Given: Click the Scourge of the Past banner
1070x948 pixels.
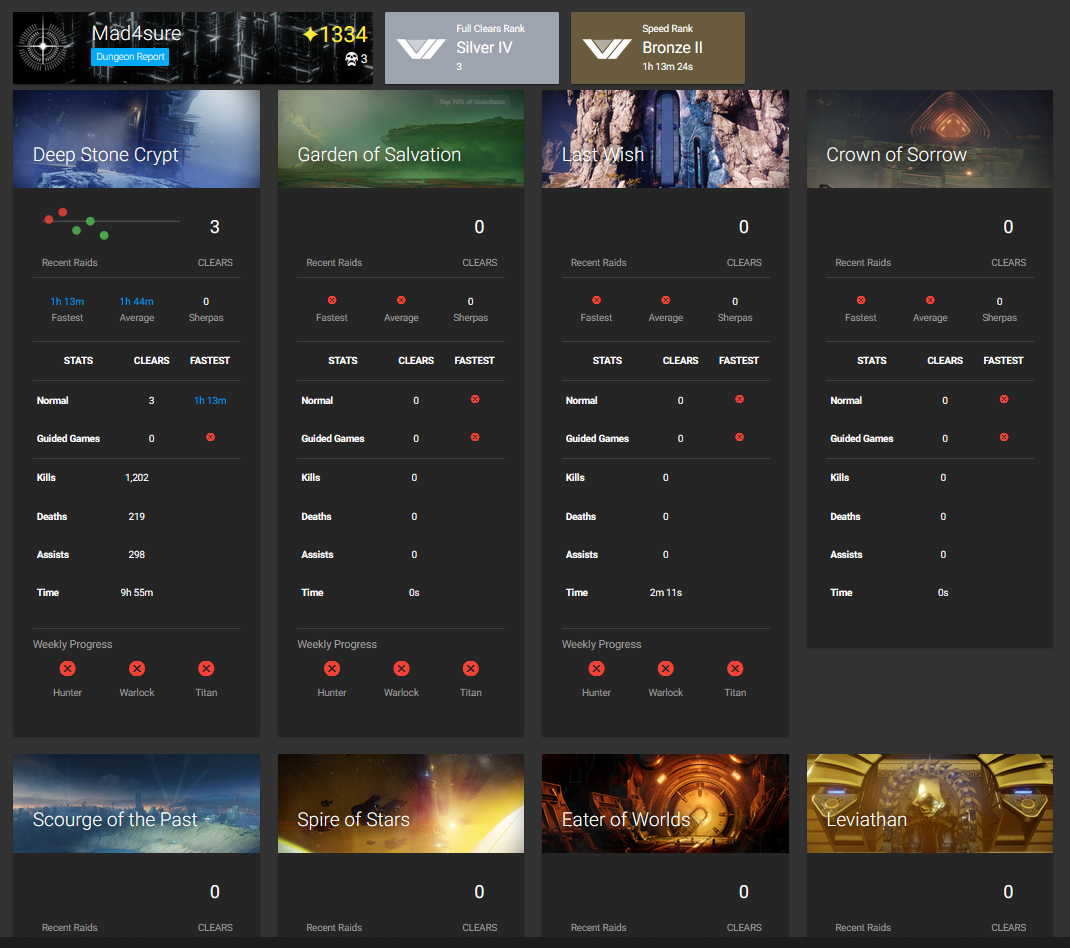Looking at the screenshot, I should pyautogui.click(x=136, y=803).
